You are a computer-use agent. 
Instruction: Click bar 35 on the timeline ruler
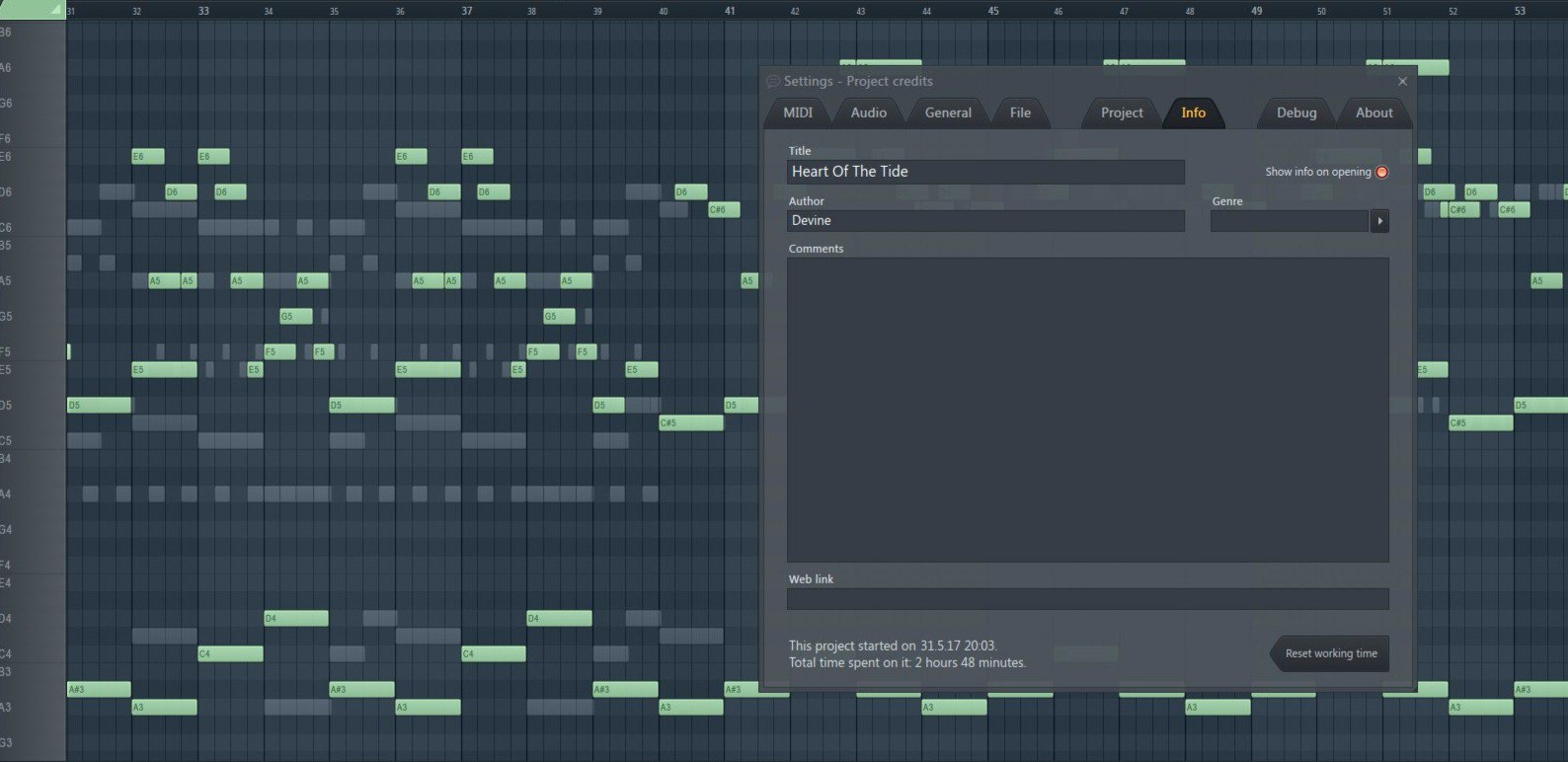[x=334, y=12]
